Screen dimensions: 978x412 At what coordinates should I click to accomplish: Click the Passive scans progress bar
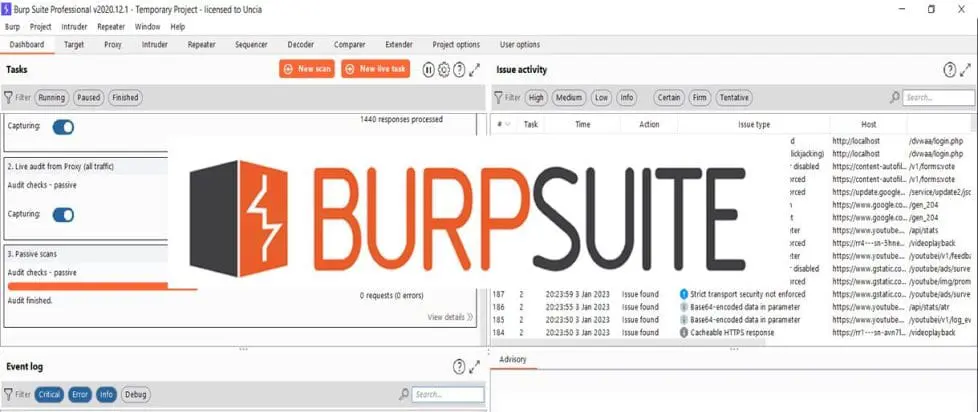click(x=100, y=286)
